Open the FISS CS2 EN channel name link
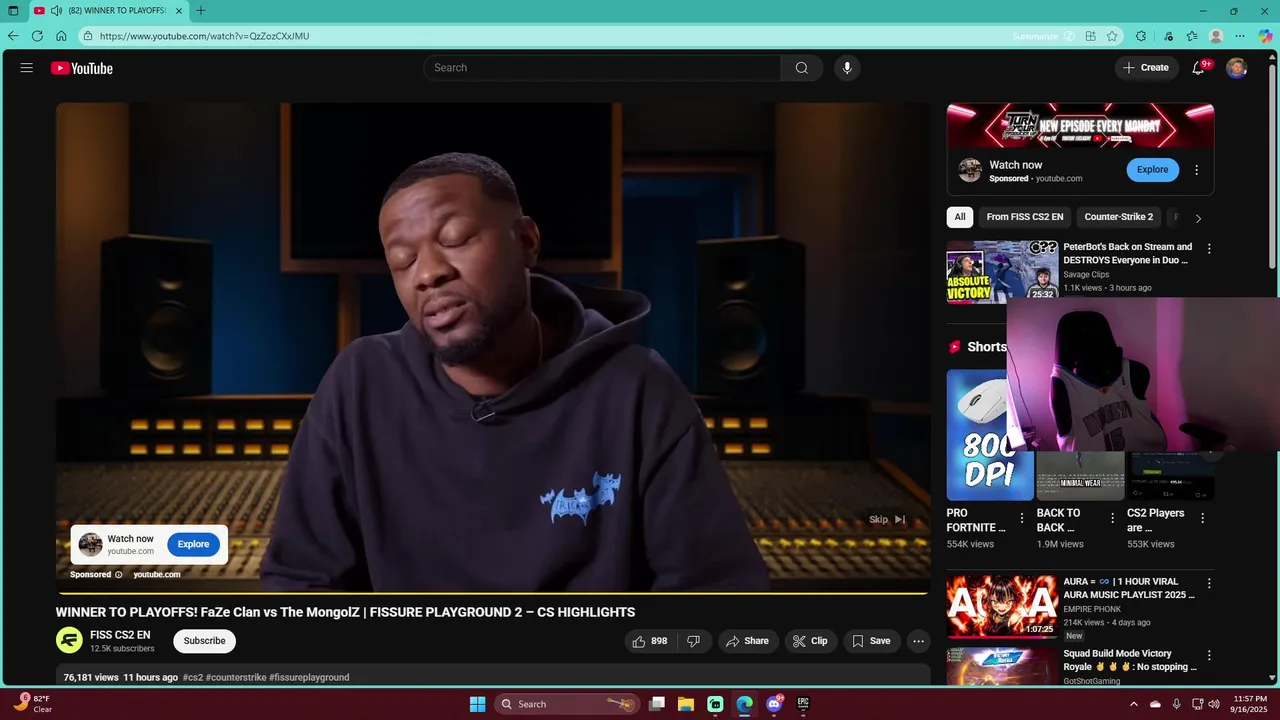This screenshot has height=720, width=1280. pos(120,635)
